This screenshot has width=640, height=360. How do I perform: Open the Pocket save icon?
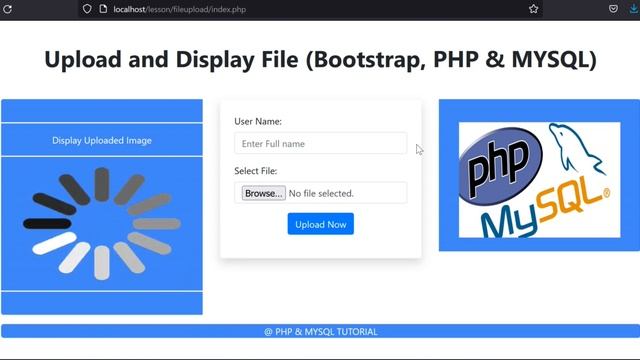pyautogui.click(x=613, y=9)
